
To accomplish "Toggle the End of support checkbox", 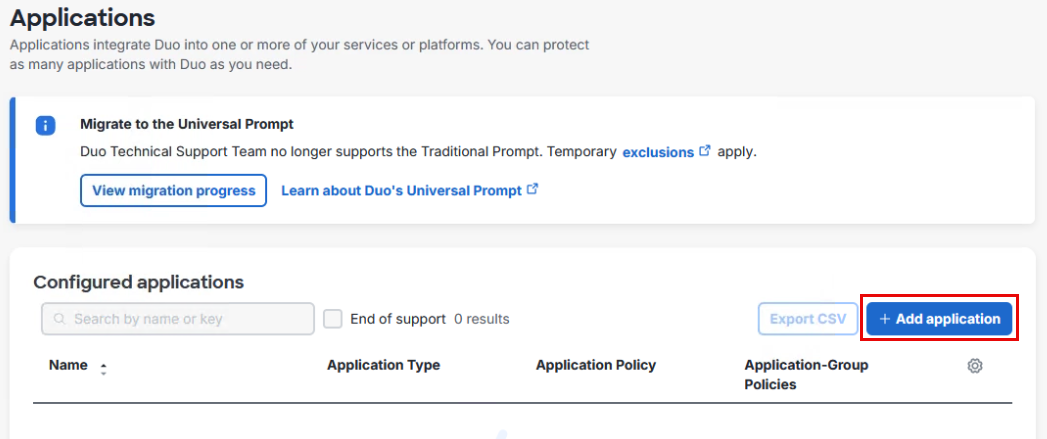I will [x=333, y=319].
